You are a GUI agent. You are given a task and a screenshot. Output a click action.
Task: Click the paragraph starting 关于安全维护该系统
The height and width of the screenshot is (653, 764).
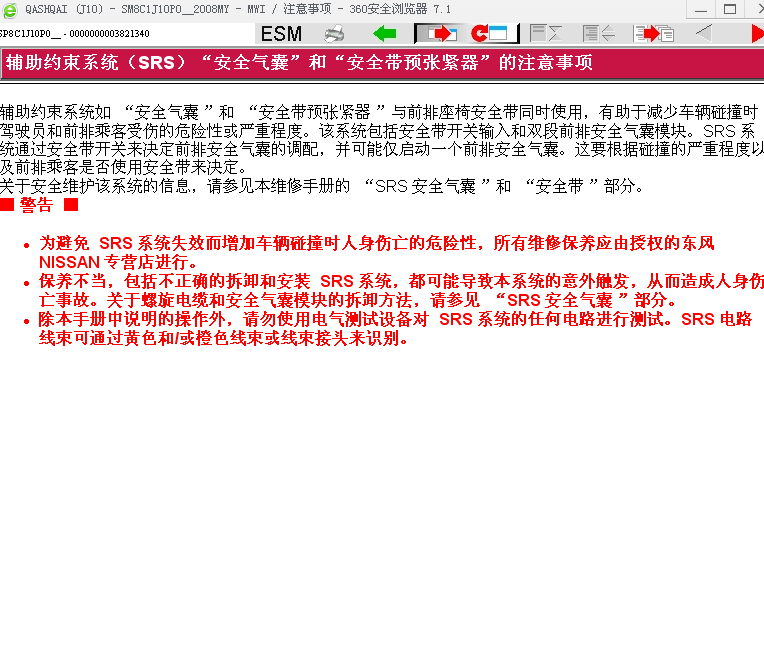pyautogui.click(x=322, y=186)
